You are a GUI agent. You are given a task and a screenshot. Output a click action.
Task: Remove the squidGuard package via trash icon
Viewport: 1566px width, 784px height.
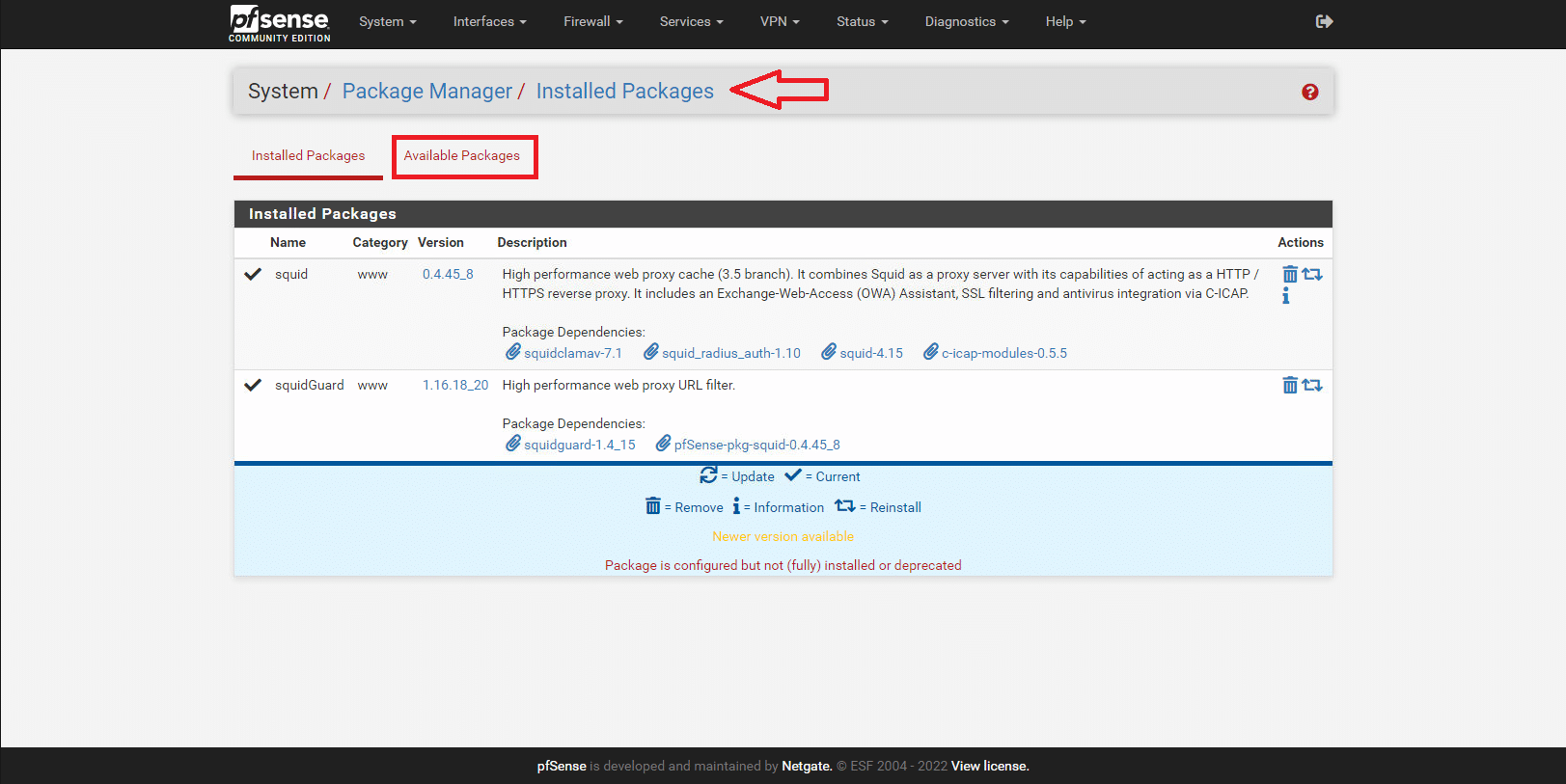point(1290,386)
